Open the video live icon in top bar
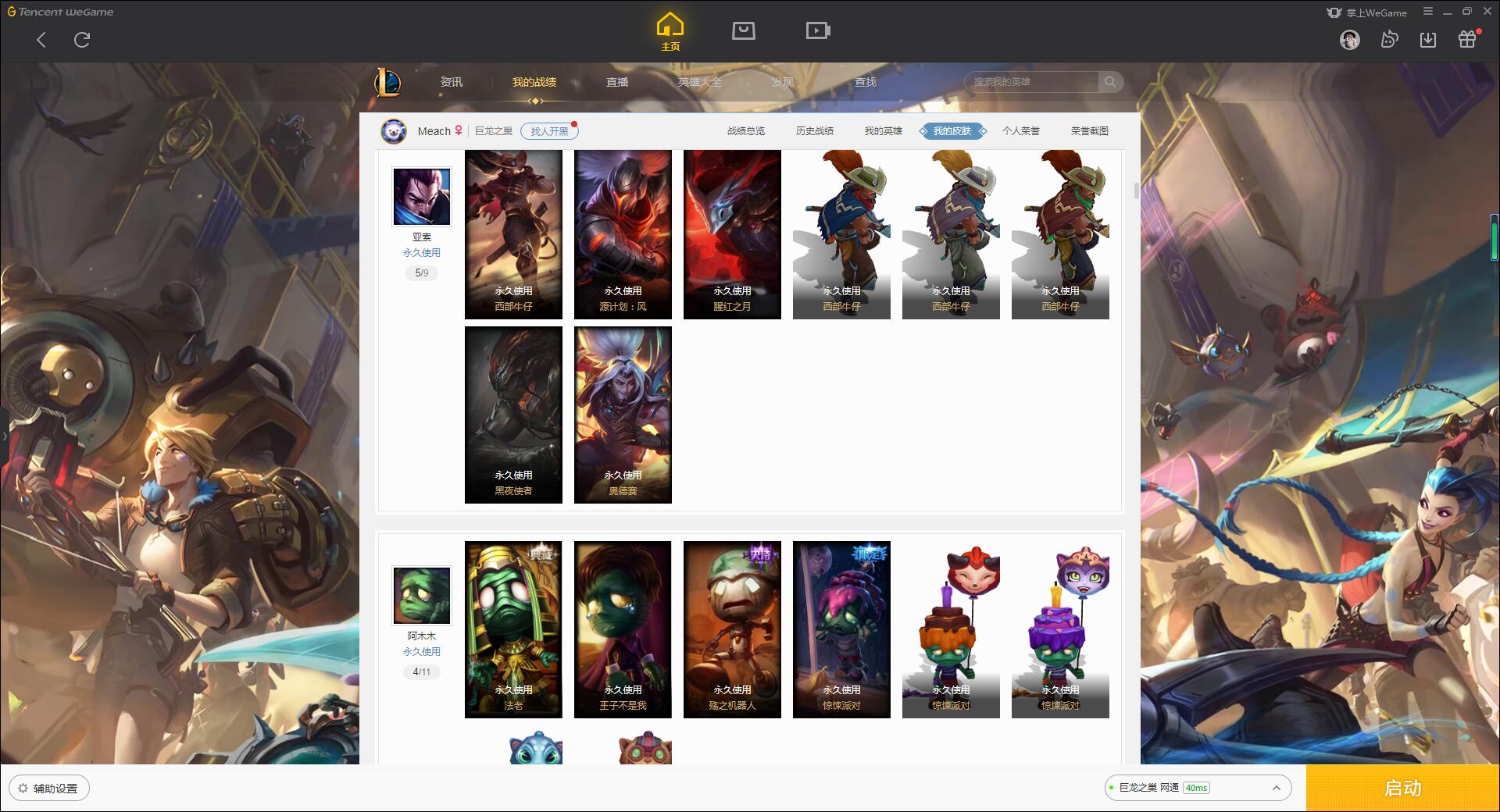Viewport: 1500px width, 812px height. (x=818, y=30)
